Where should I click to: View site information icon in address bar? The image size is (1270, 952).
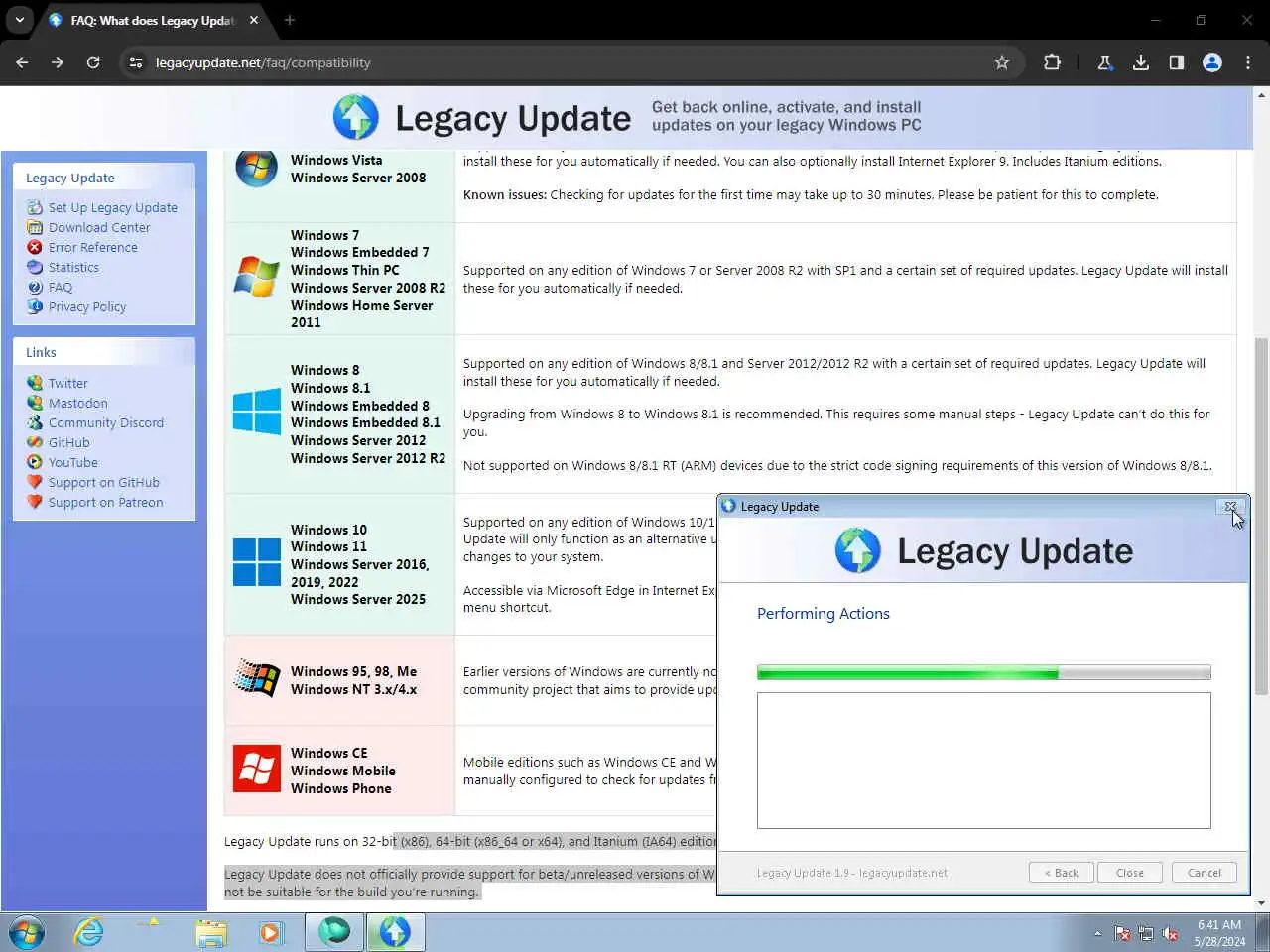click(136, 62)
